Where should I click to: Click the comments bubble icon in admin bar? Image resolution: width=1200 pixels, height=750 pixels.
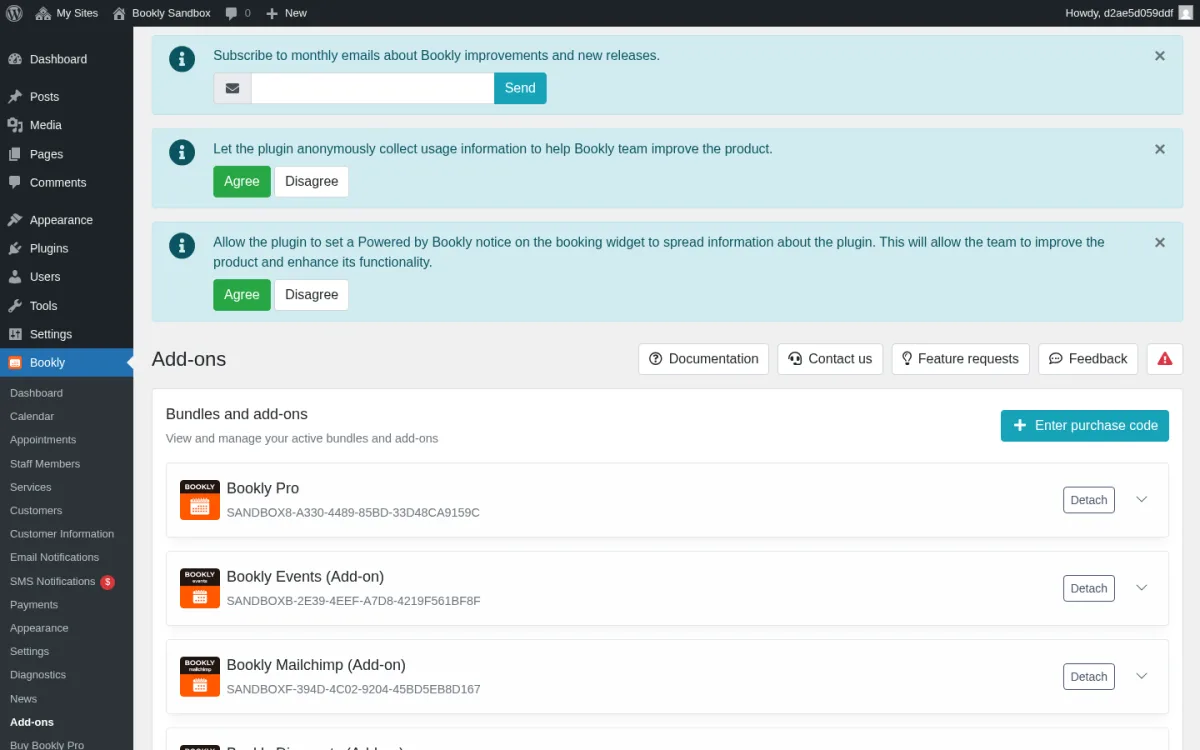tap(231, 13)
